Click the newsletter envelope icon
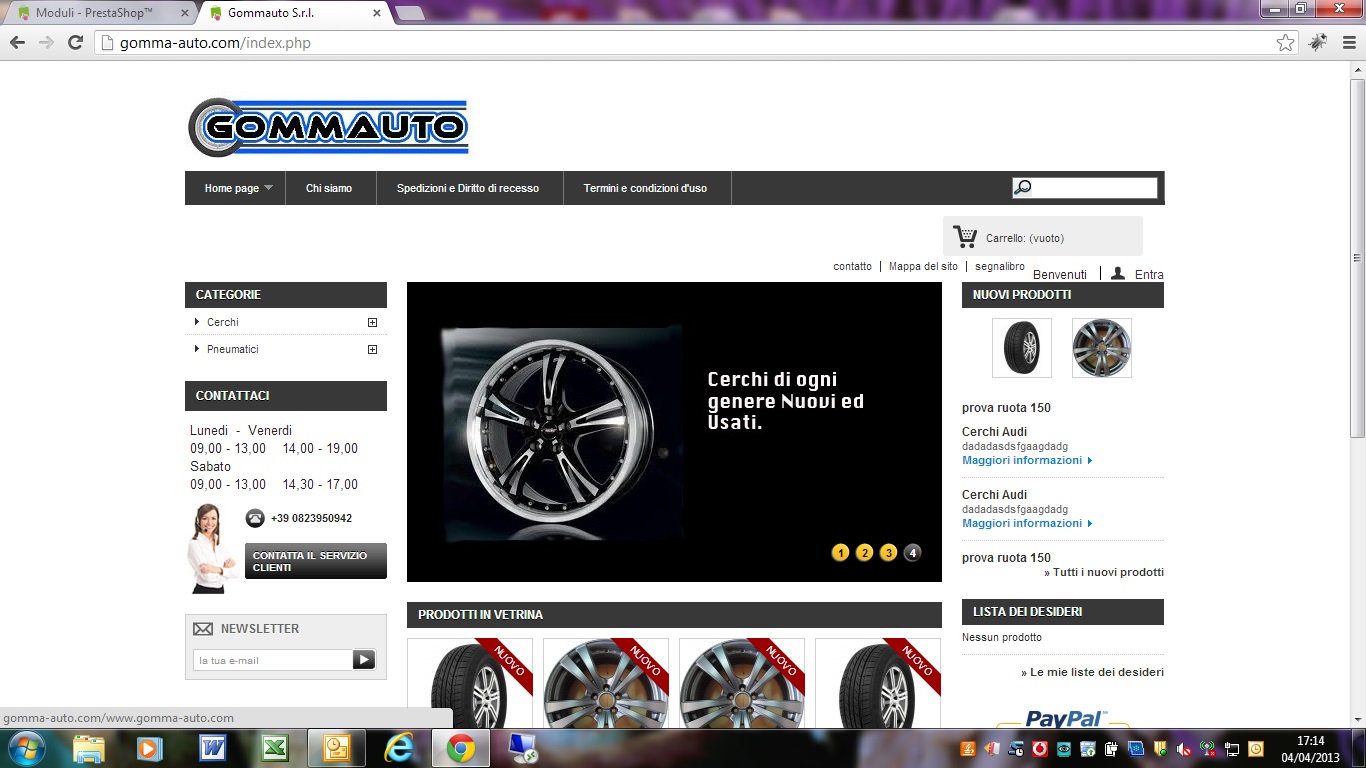1366x768 pixels. [203, 629]
